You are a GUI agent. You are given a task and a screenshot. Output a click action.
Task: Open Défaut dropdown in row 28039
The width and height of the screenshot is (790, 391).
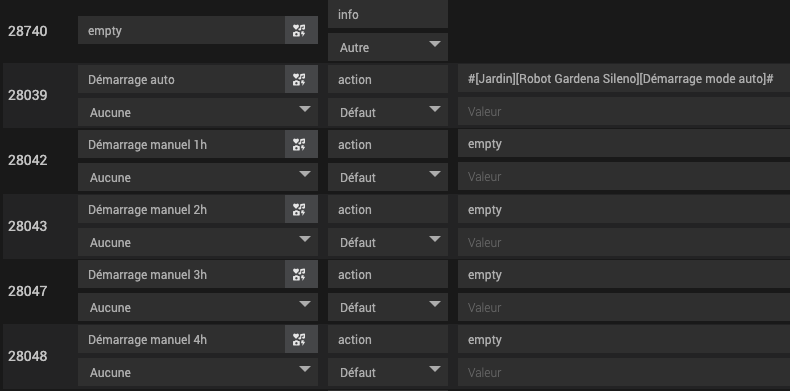coord(387,112)
